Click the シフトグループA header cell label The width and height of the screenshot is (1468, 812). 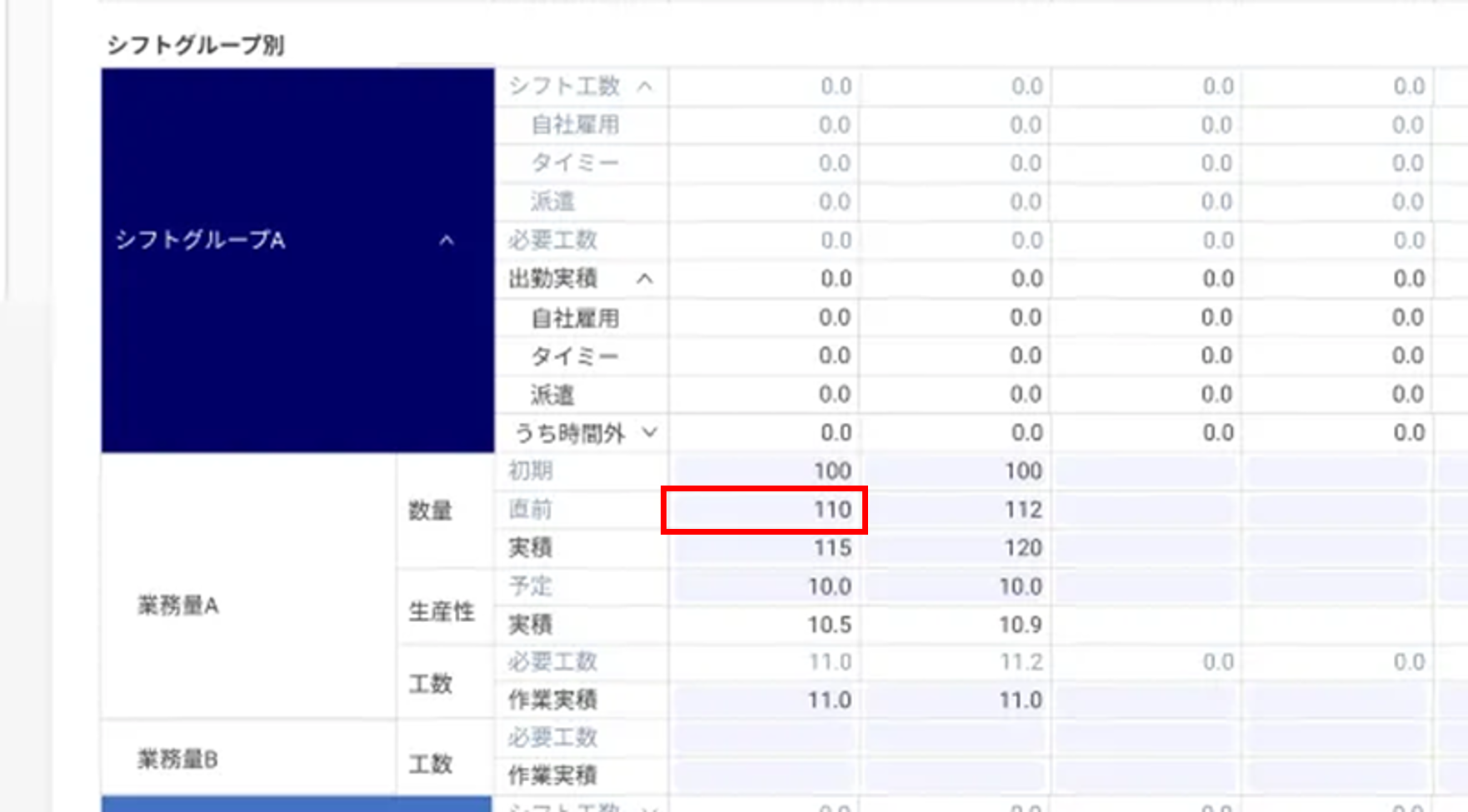pos(200,241)
